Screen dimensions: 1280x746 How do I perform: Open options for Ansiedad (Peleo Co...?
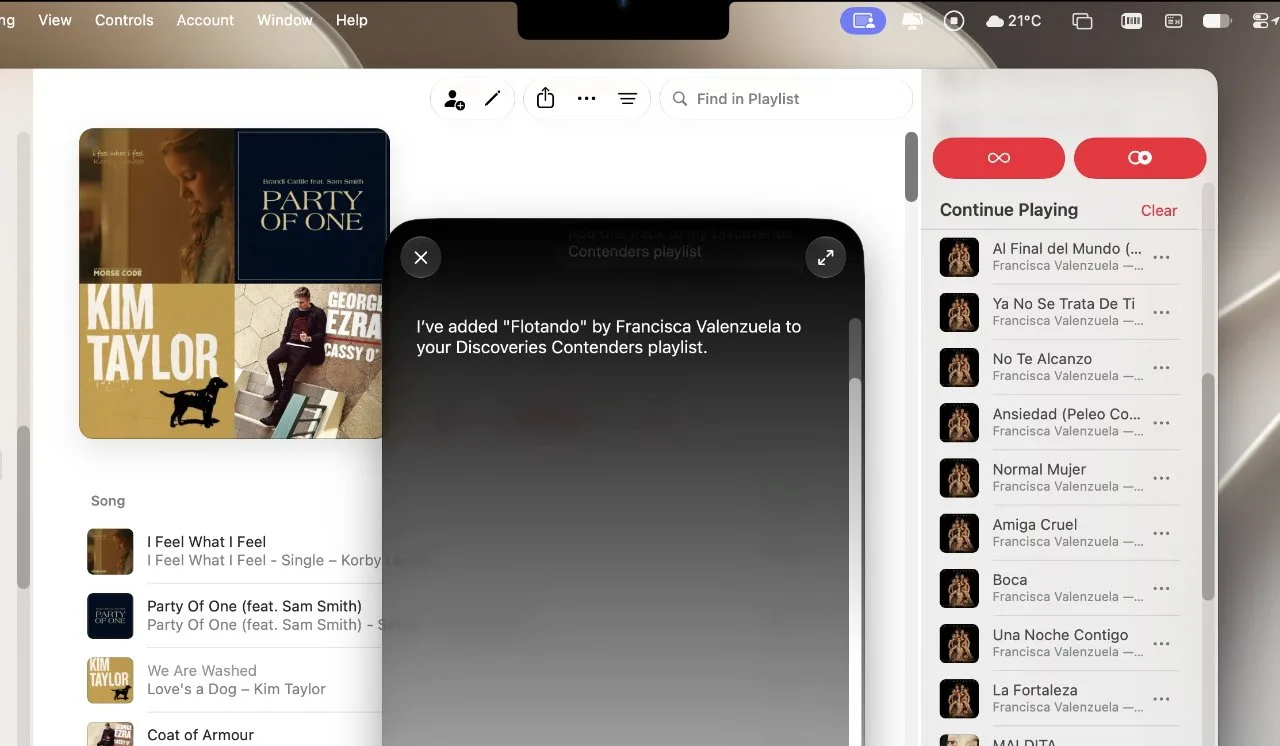click(1161, 422)
